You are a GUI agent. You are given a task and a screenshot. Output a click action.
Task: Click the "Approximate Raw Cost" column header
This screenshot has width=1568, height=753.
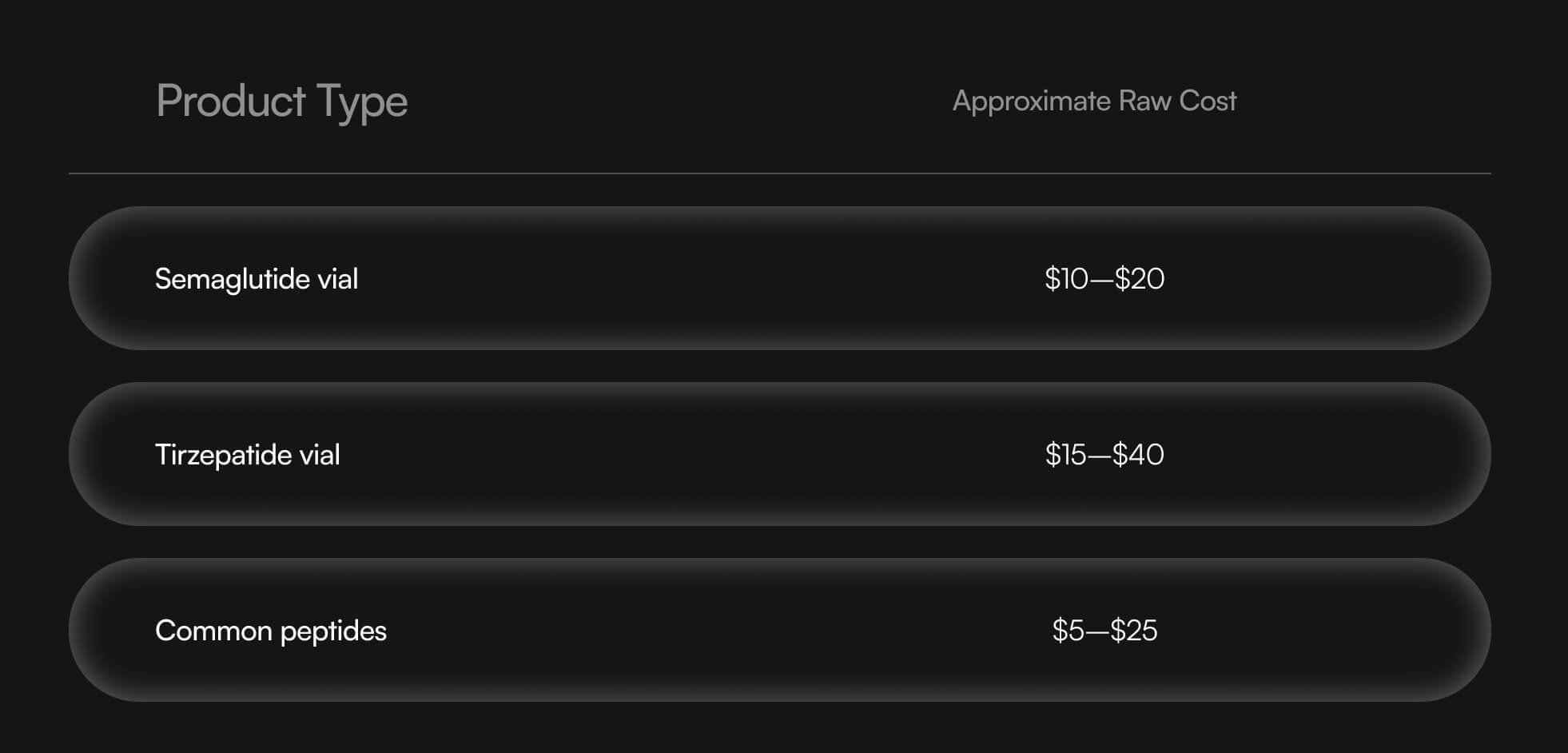click(x=1094, y=102)
